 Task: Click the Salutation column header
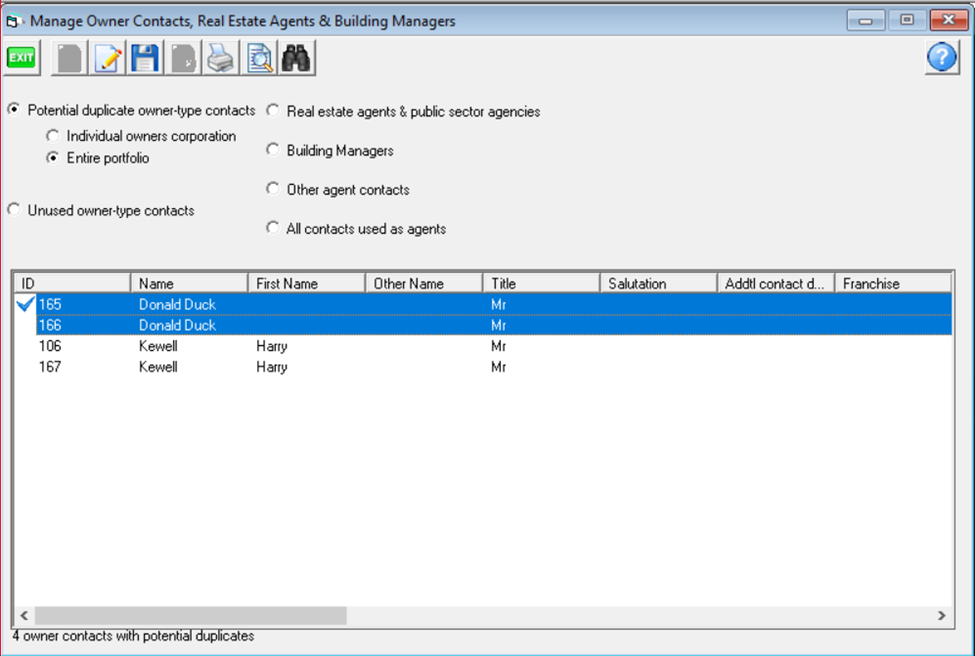point(658,284)
